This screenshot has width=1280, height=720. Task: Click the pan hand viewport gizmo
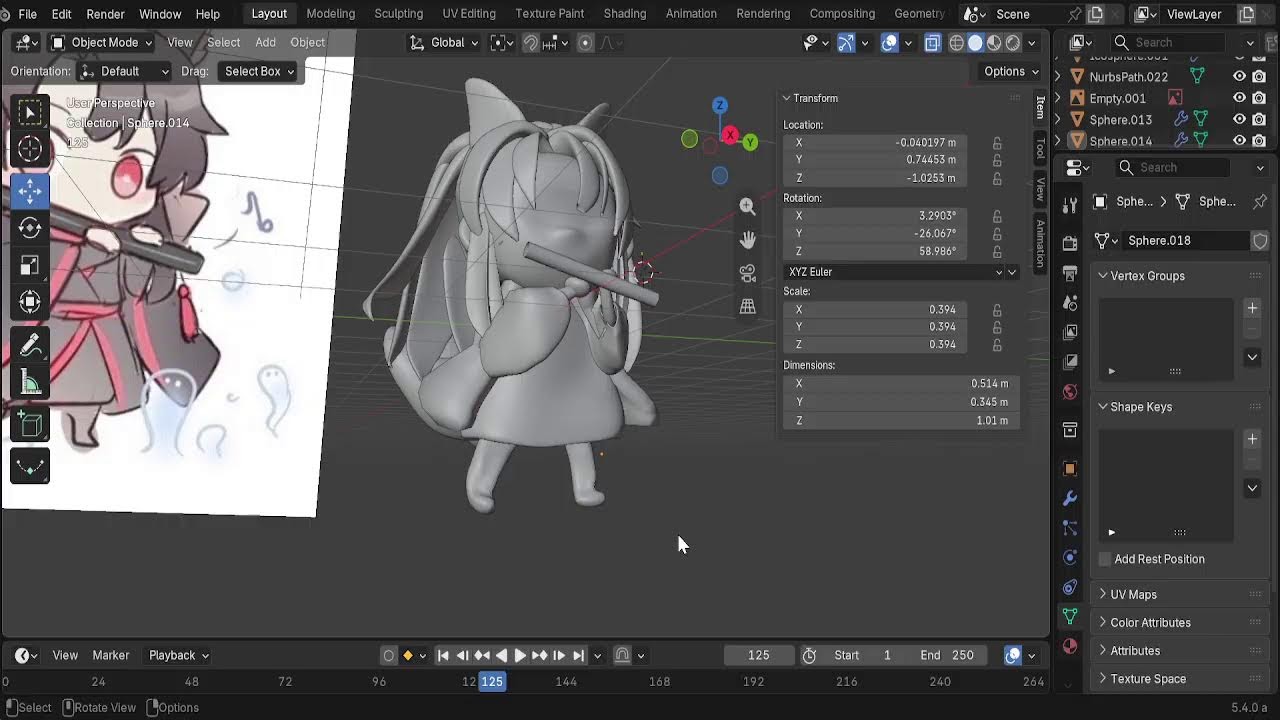pos(747,240)
